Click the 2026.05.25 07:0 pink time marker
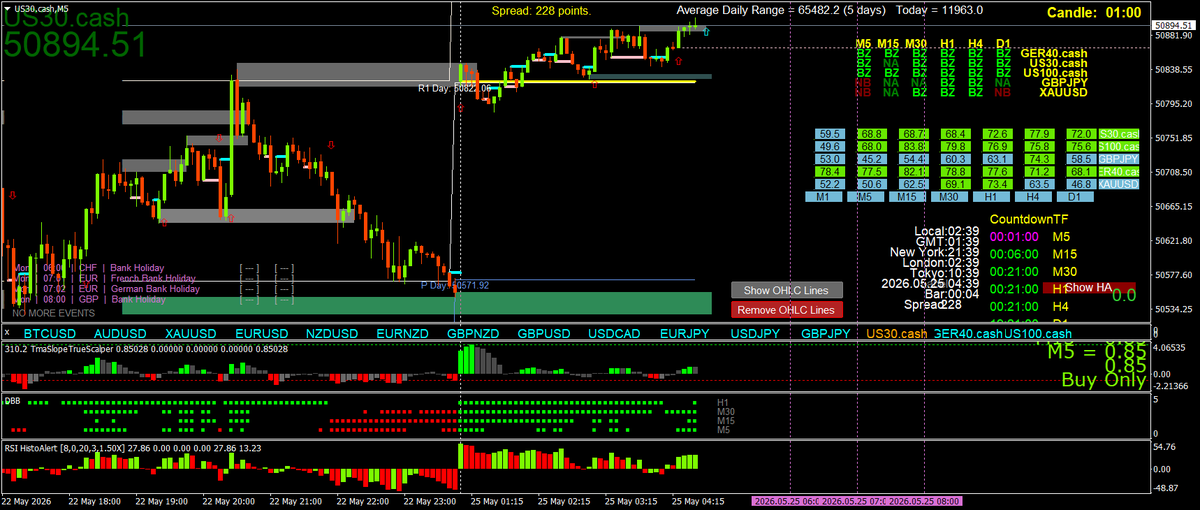Screen dimensions: 1200x510 [x=853, y=501]
